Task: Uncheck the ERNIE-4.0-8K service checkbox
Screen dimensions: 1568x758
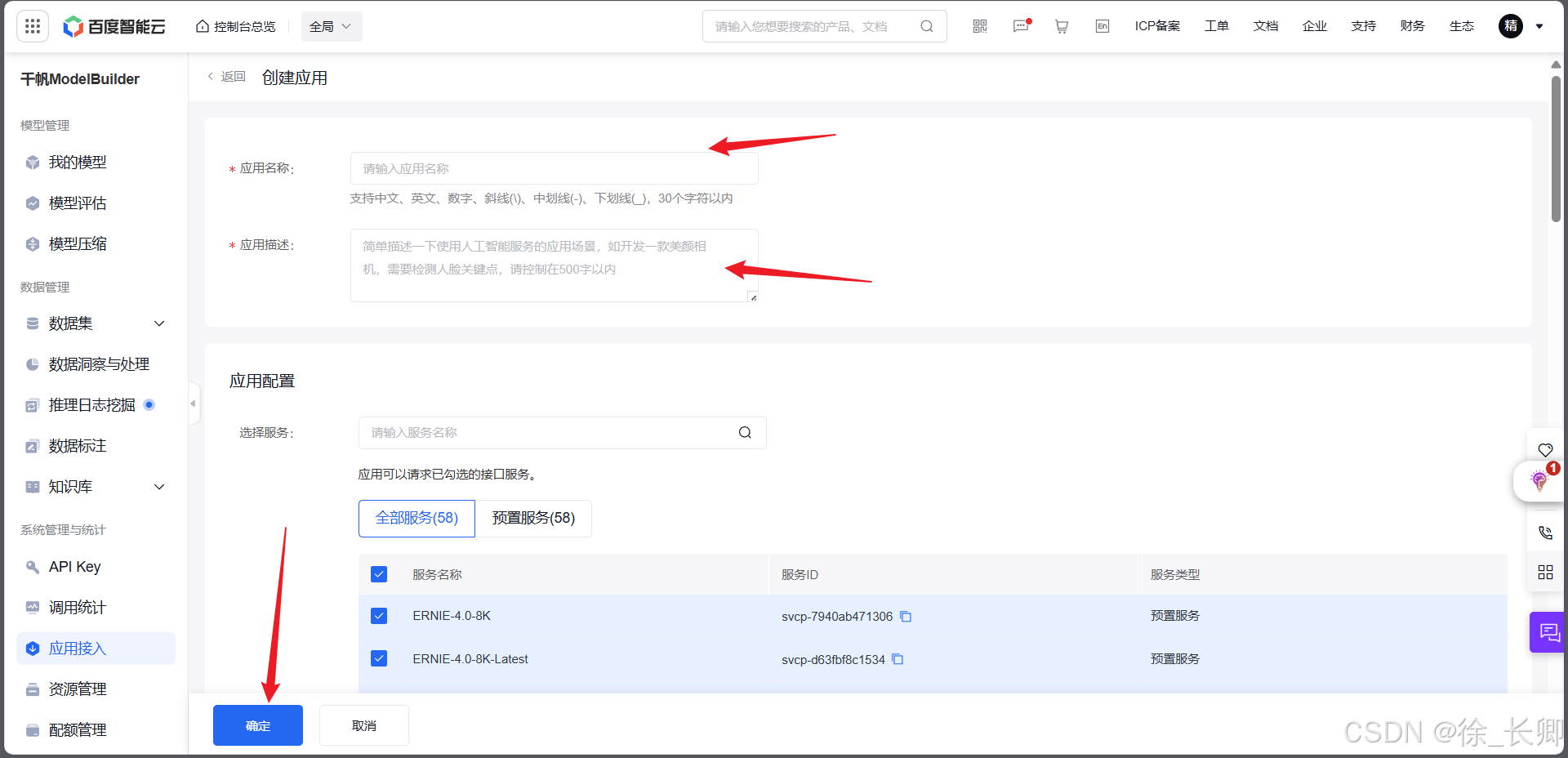Action: point(379,616)
